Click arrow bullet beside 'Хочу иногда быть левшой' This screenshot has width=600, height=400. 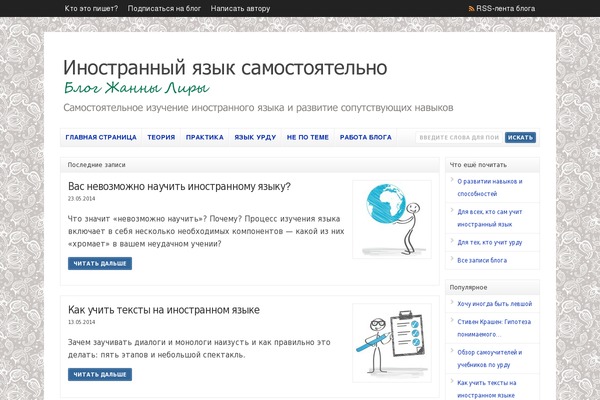coord(452,302)
